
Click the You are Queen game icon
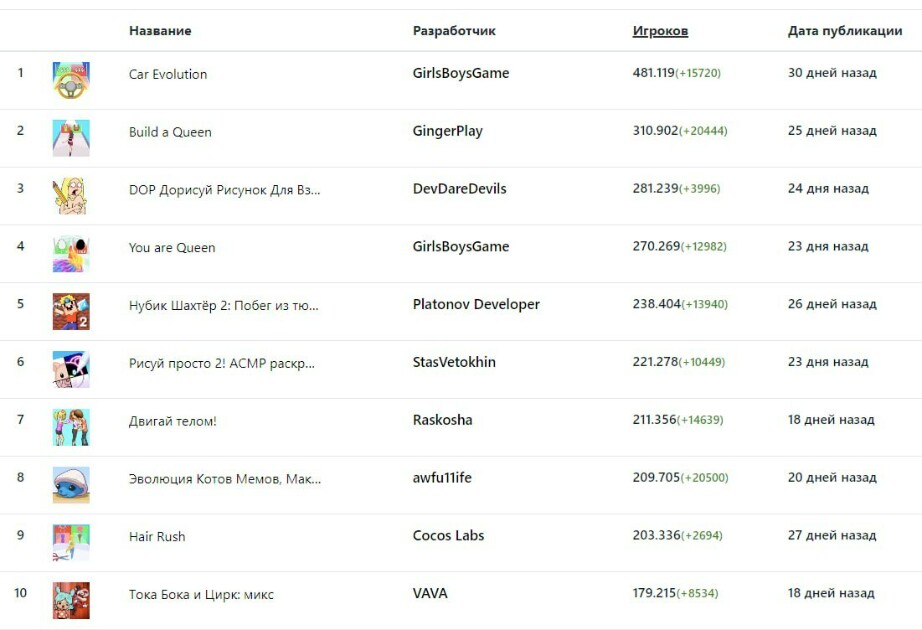click(71, 254)
